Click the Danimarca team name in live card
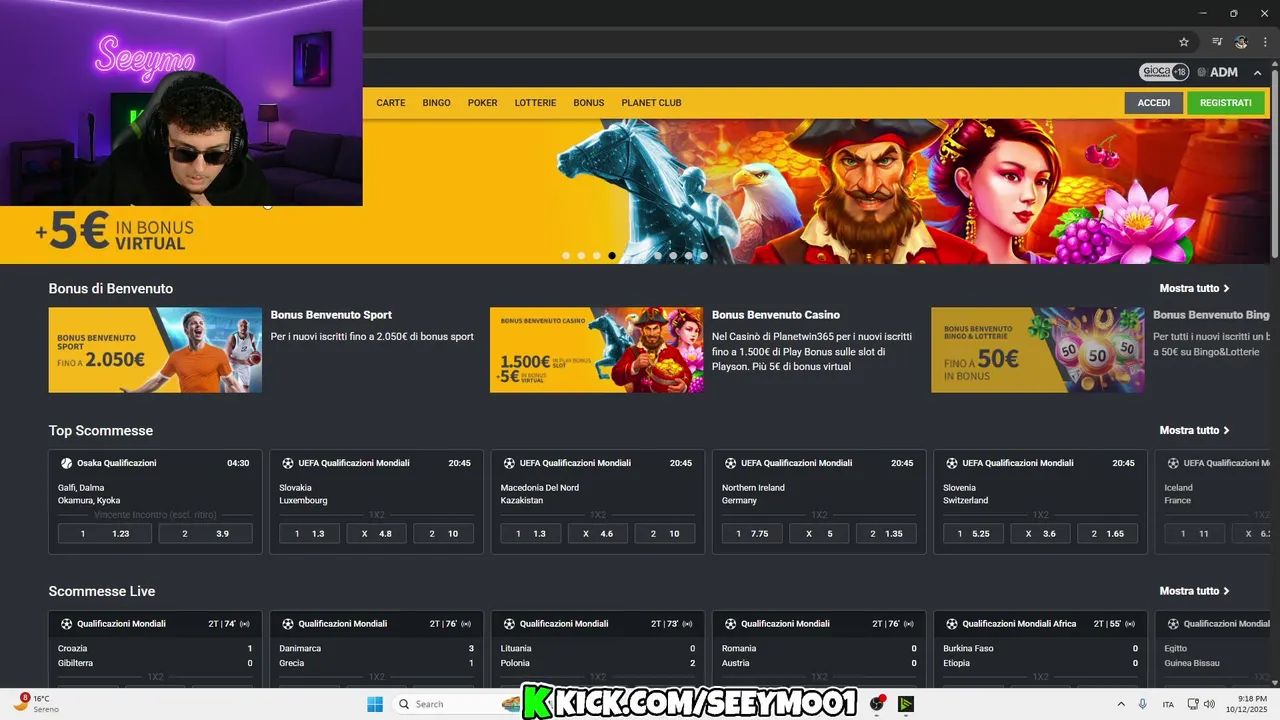Image resolution: width=1280 pixels, height=720 pixels. (x=300, y=648)
